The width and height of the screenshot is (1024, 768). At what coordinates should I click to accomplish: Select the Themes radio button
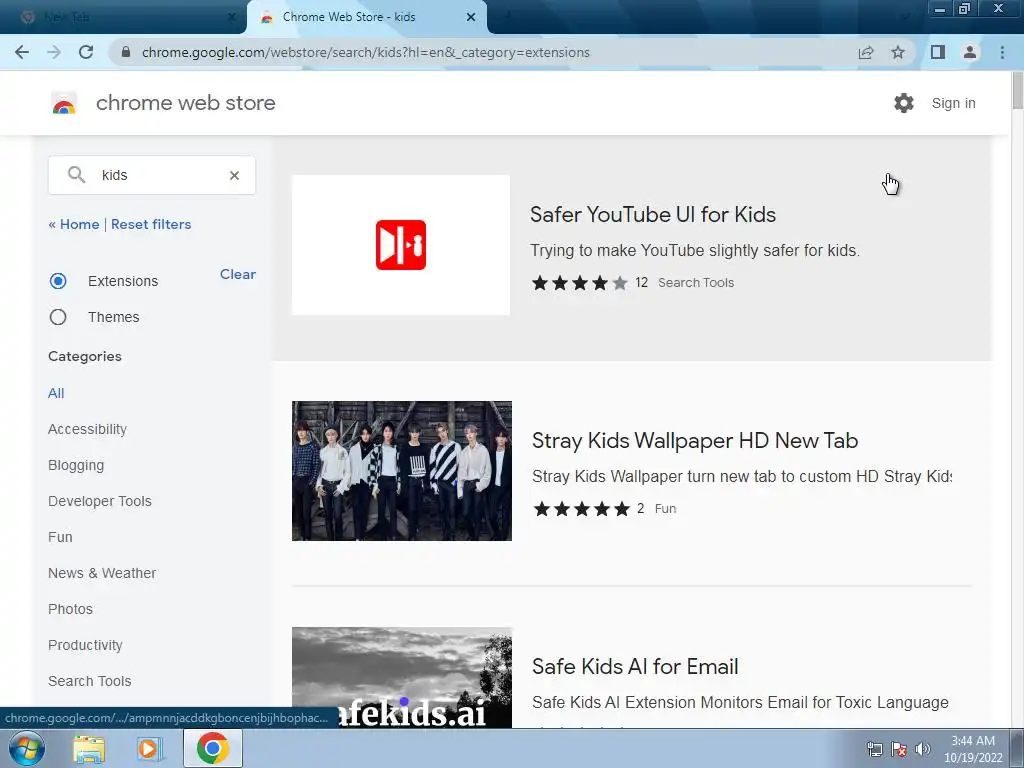click(58, 317)
